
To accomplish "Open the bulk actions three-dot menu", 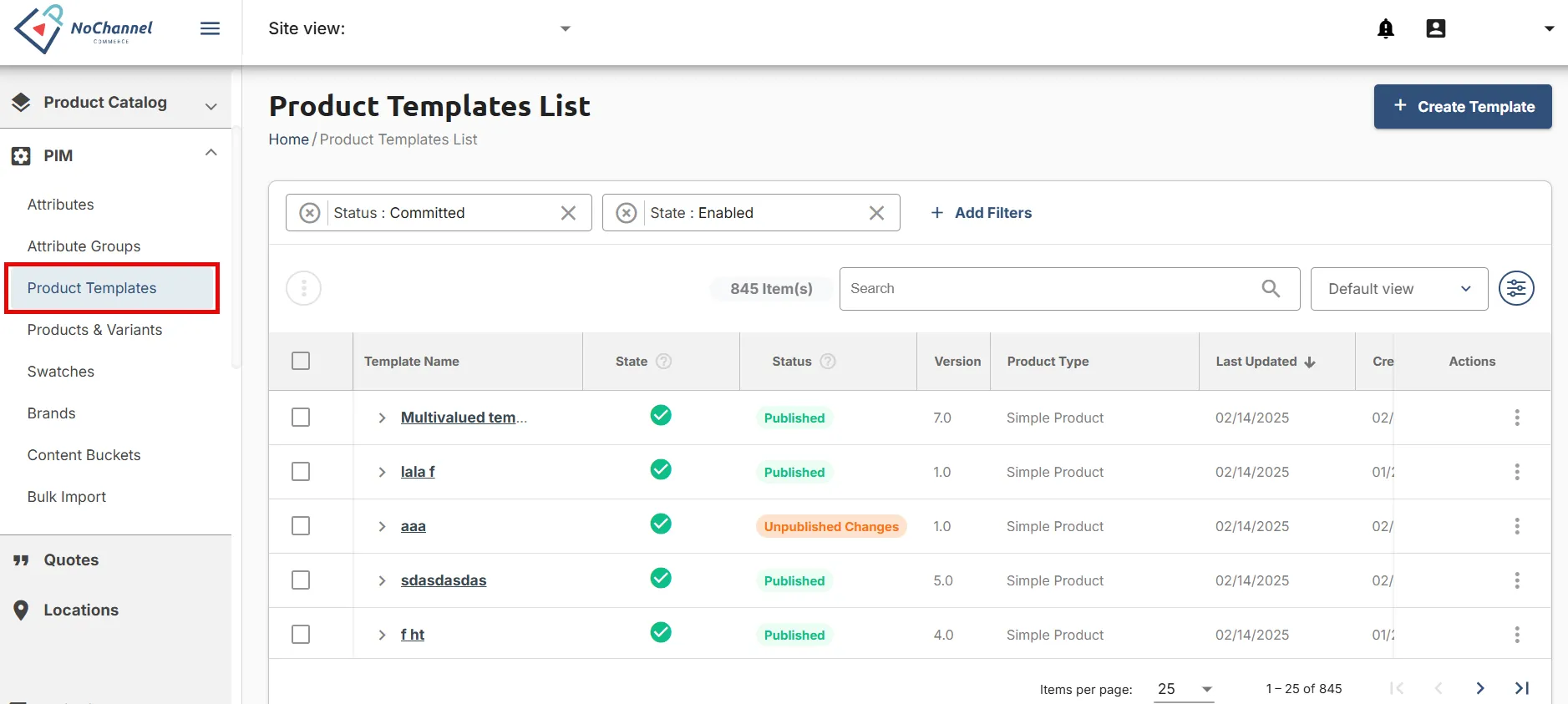I will point(304,288).
